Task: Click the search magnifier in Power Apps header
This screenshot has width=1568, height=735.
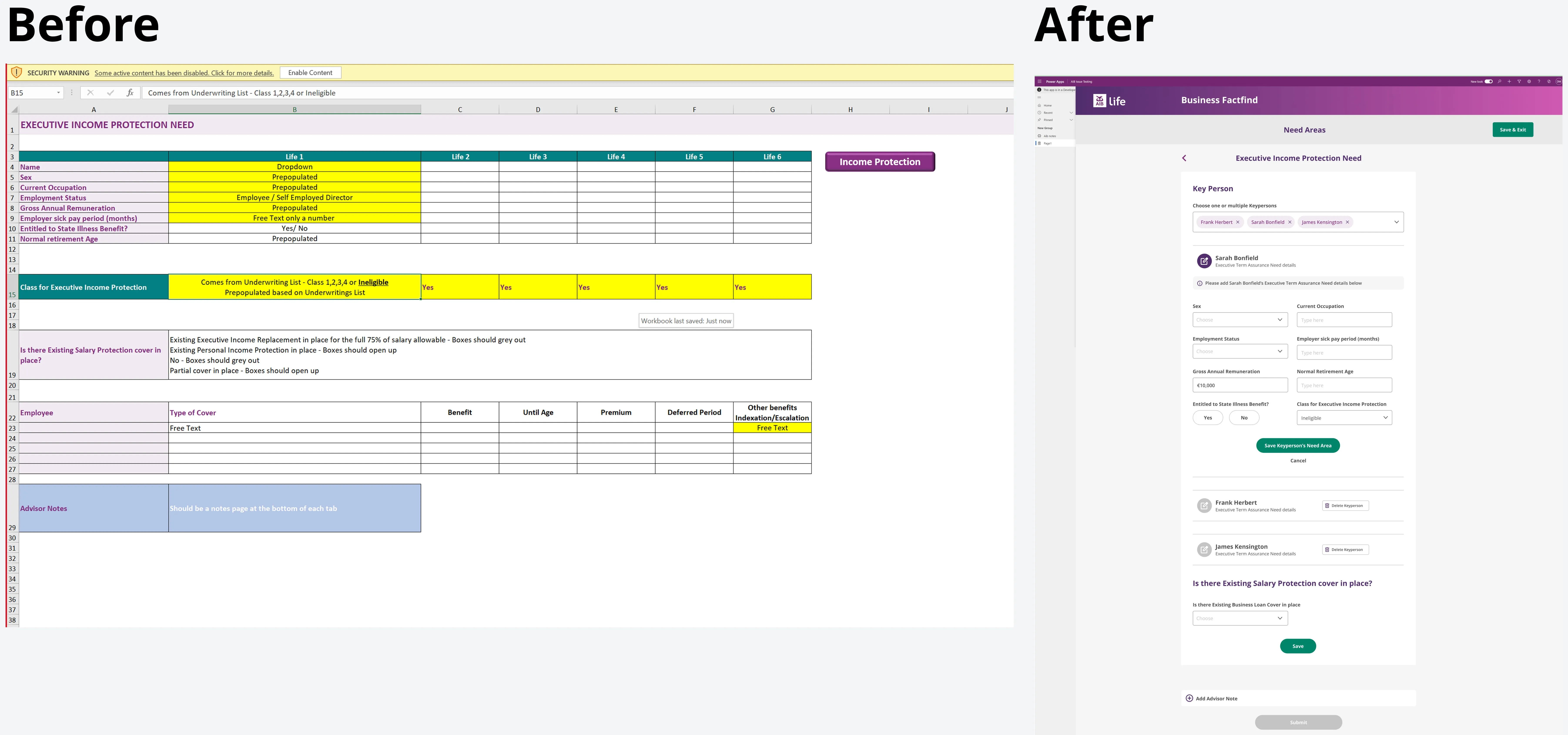Action: [x=1499, y=82]
